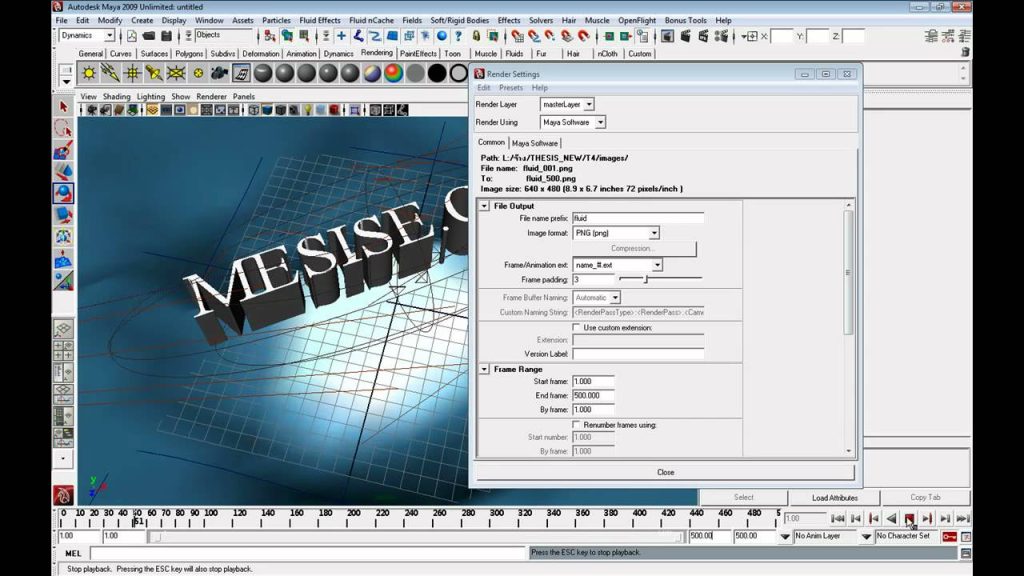The height and width of the screenshot is (576, 1024).
Task: Switch to the Polygons shelf tab
Action: (x=189, y=54)
